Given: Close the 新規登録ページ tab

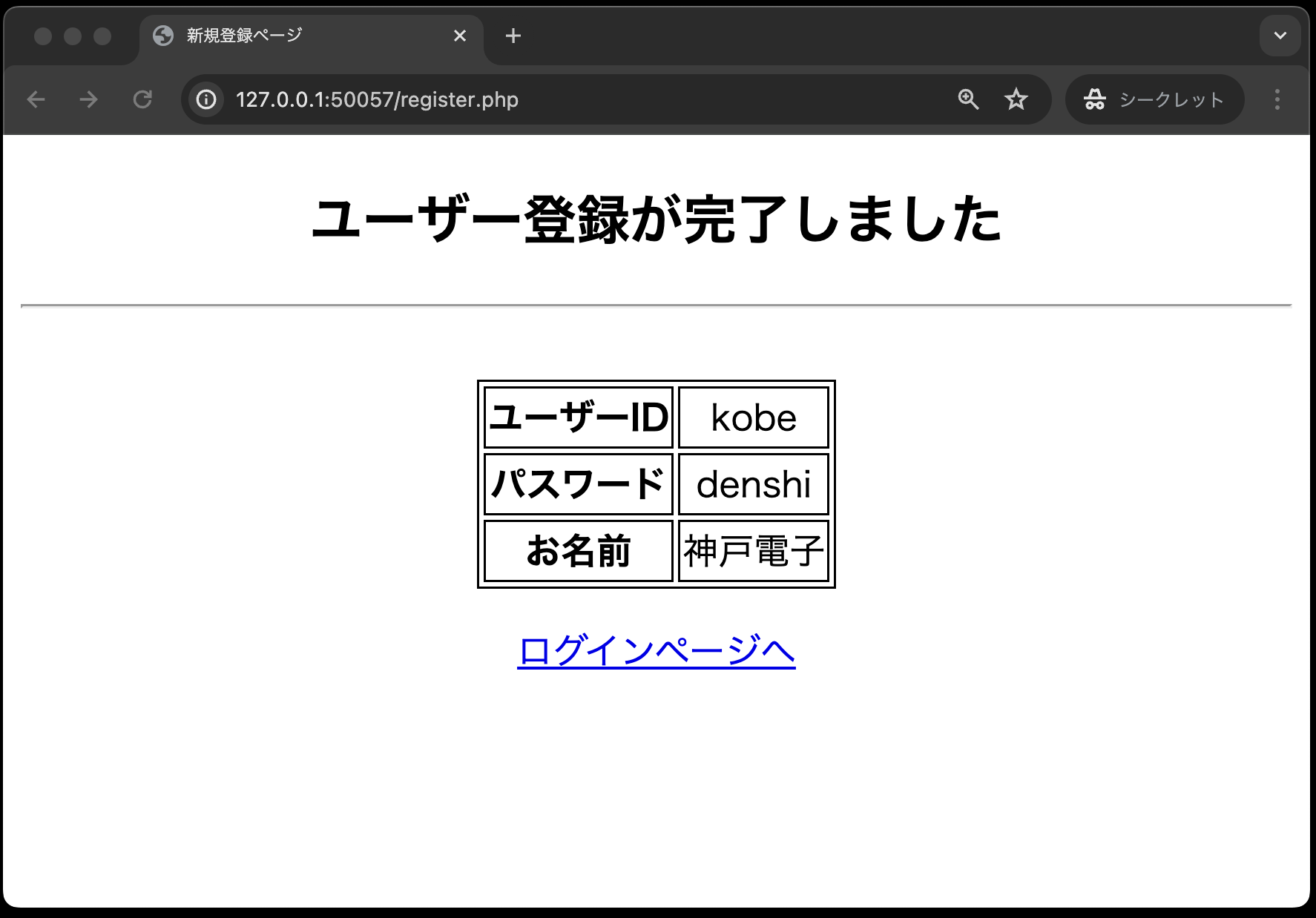Looking at the screenshot, I should [460, 36].
